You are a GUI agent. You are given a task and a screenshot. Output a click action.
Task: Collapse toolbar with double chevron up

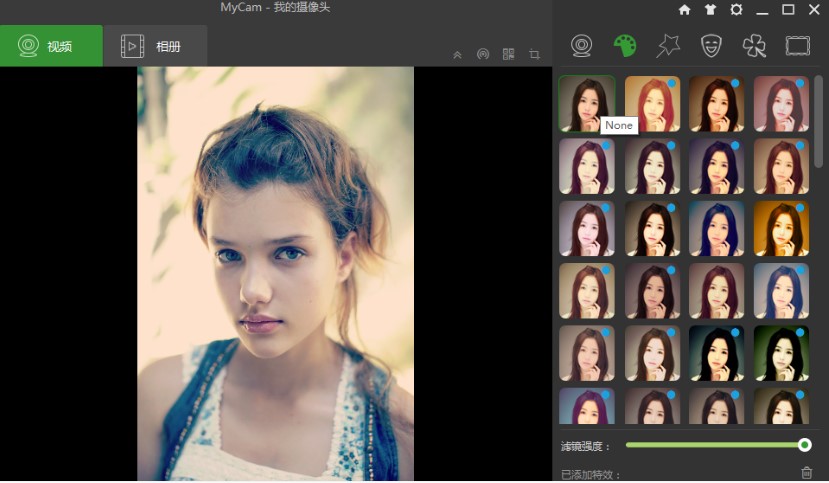(457, 55)
